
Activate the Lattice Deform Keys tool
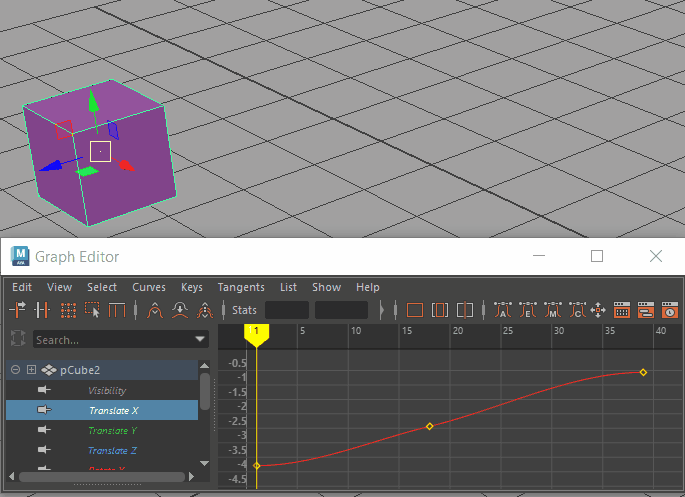(68, 310)
